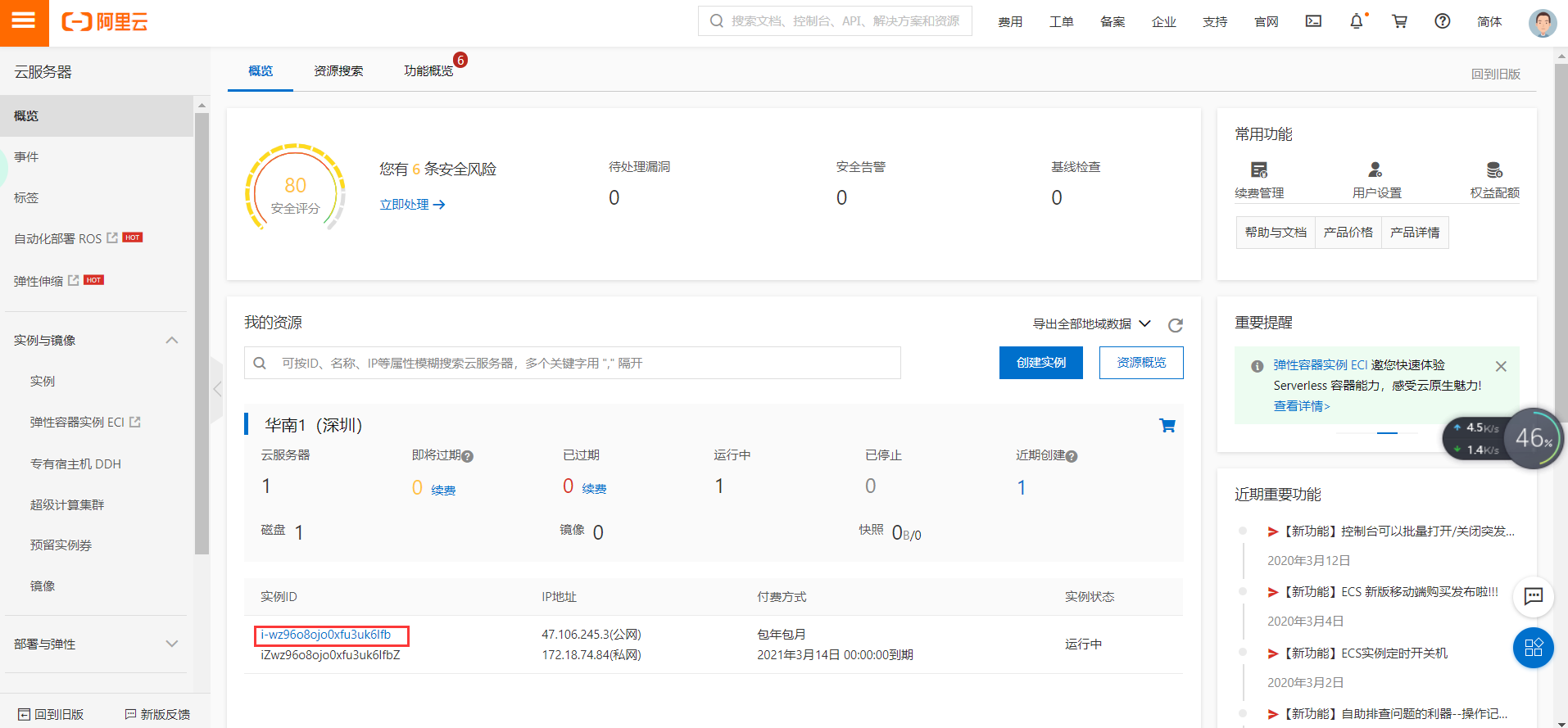Viewport: 1568px width, 728px height.
Task: Collapse the left sidebar handle
Action: tap(217, 389)
